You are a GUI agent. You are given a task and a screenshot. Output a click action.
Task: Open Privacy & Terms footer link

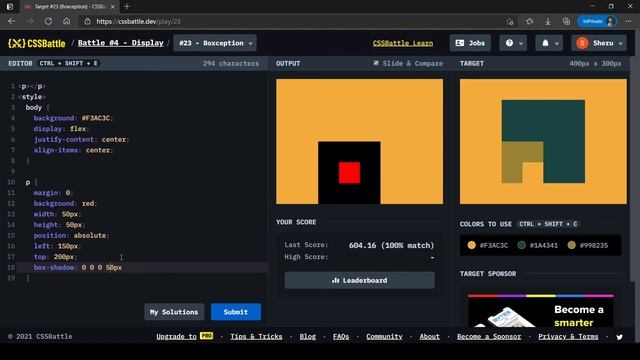click(568, 337)
